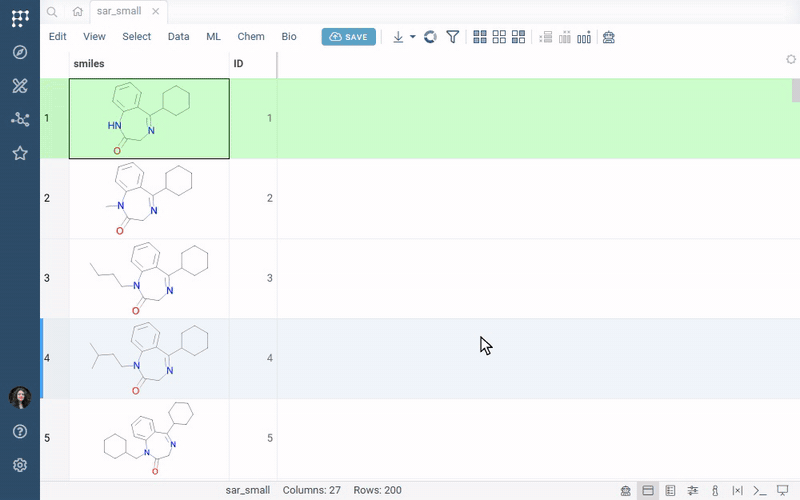Click the Datagrok logo in the sidebar

(20, 18)
